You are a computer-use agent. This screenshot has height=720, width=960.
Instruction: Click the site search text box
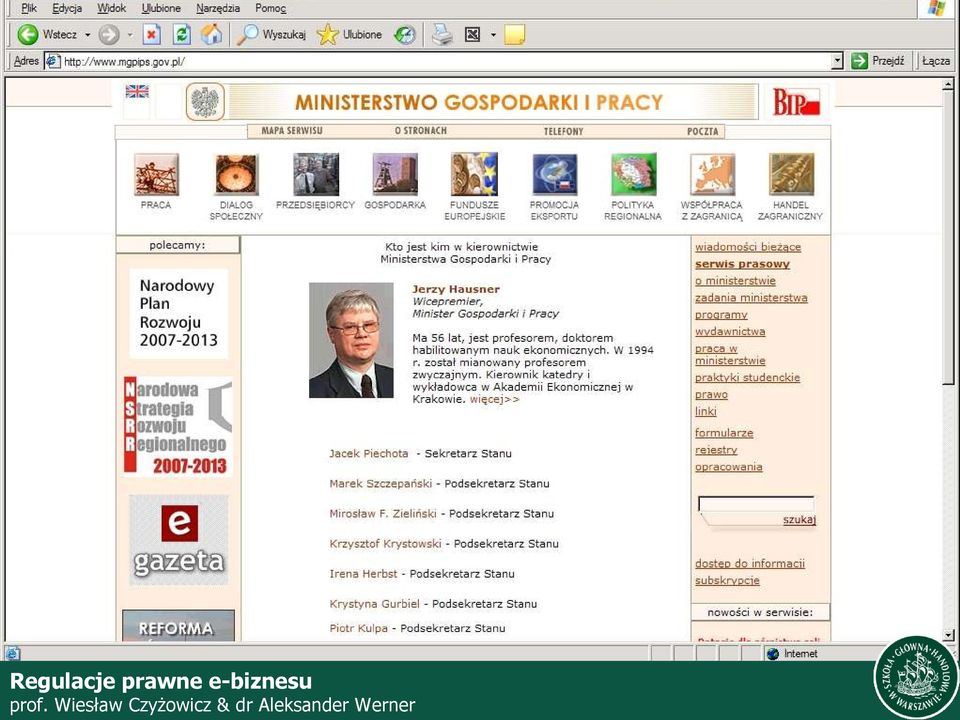pos(756,504)
